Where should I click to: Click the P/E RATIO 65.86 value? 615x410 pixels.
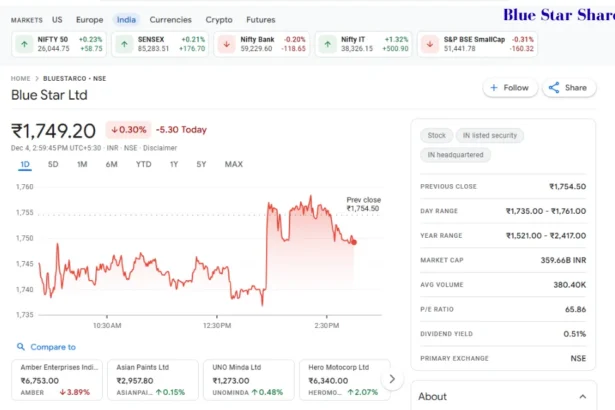[575, 309]
